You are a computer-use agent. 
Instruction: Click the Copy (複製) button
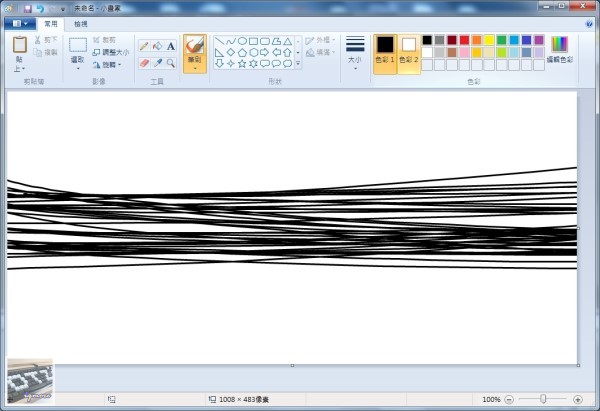click(46, 52)
